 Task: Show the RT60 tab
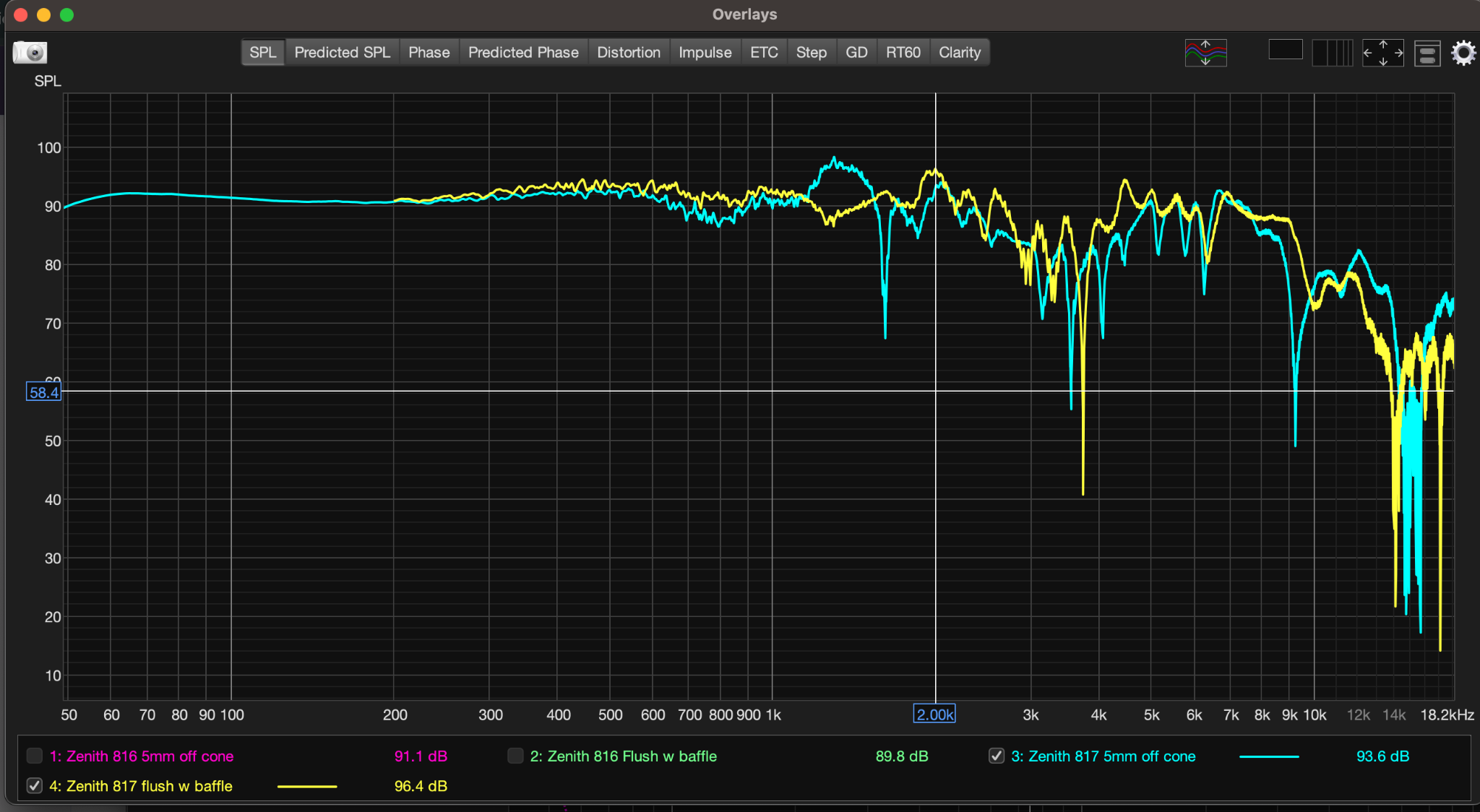903,52
